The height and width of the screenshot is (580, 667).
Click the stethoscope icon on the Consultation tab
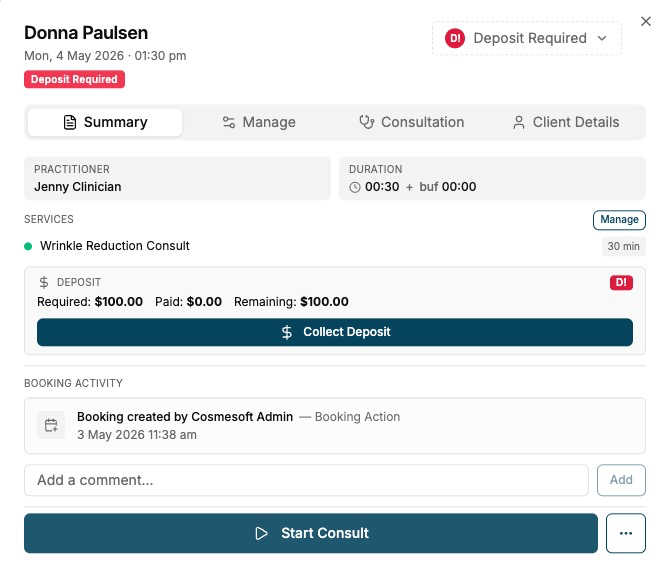366,122
